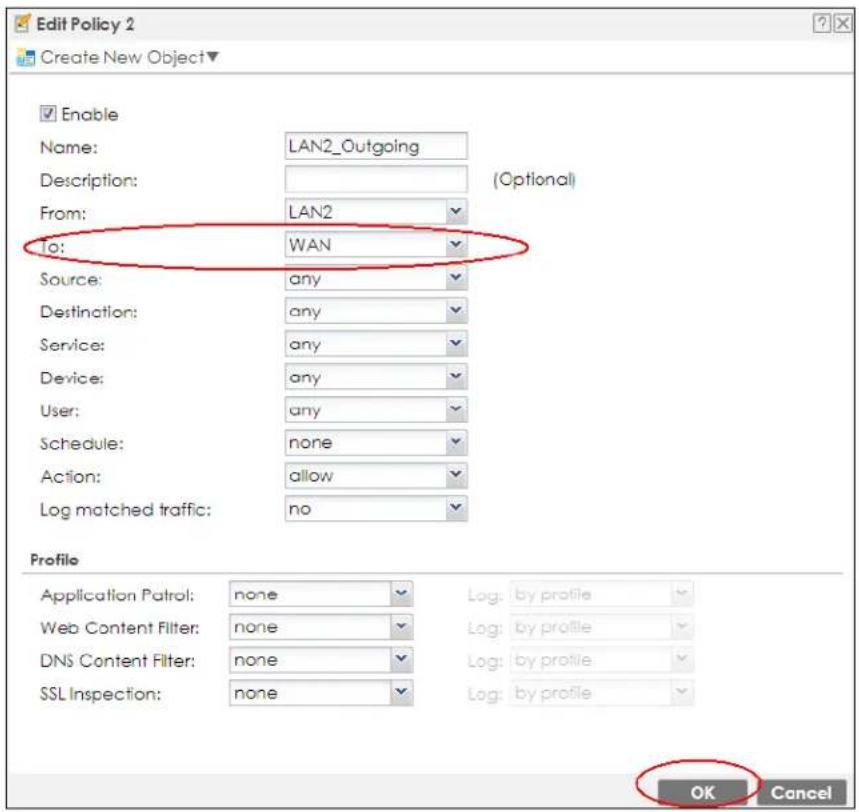Expand the Destination dropdown
This screenshot has width=859, height=812.
(376, 311)
